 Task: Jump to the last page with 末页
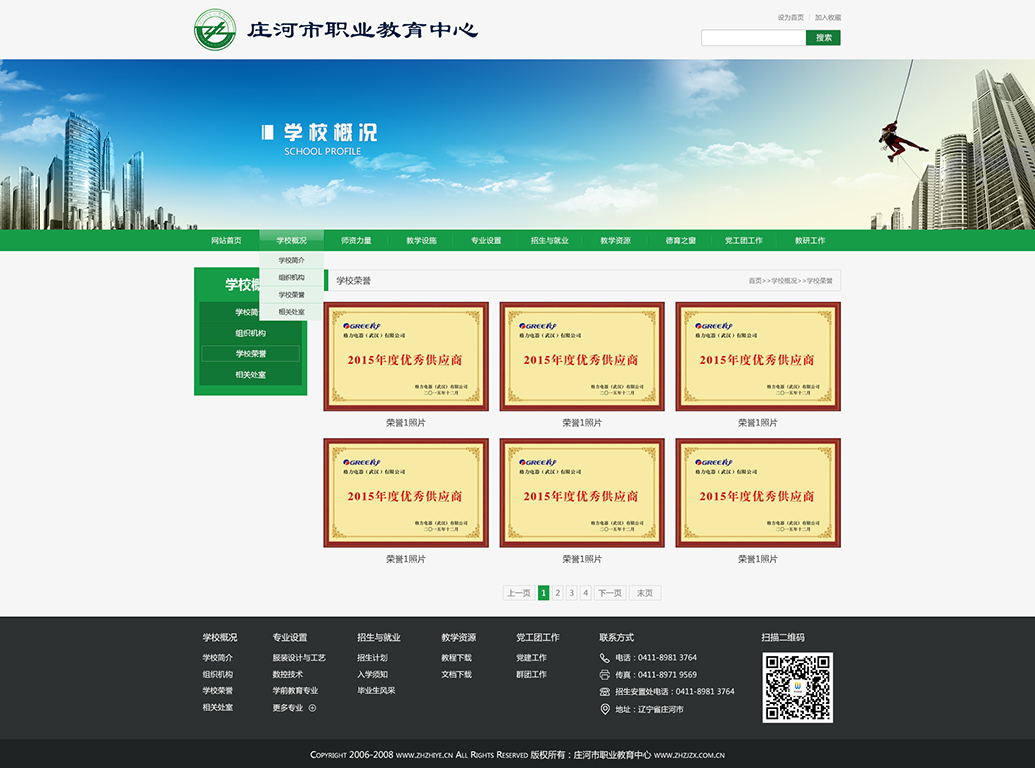[x=645, y=593]
